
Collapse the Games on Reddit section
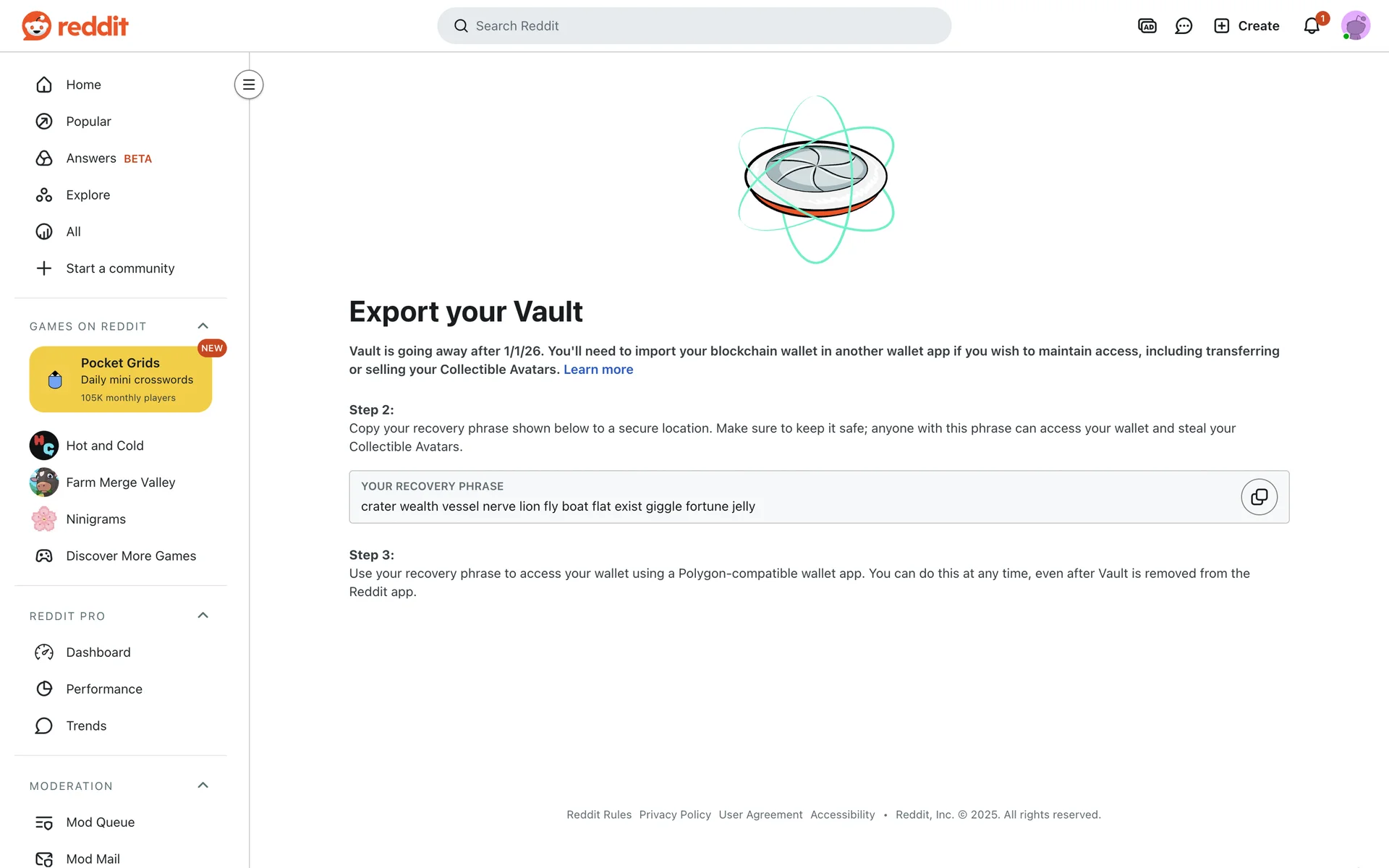(203, 326)
